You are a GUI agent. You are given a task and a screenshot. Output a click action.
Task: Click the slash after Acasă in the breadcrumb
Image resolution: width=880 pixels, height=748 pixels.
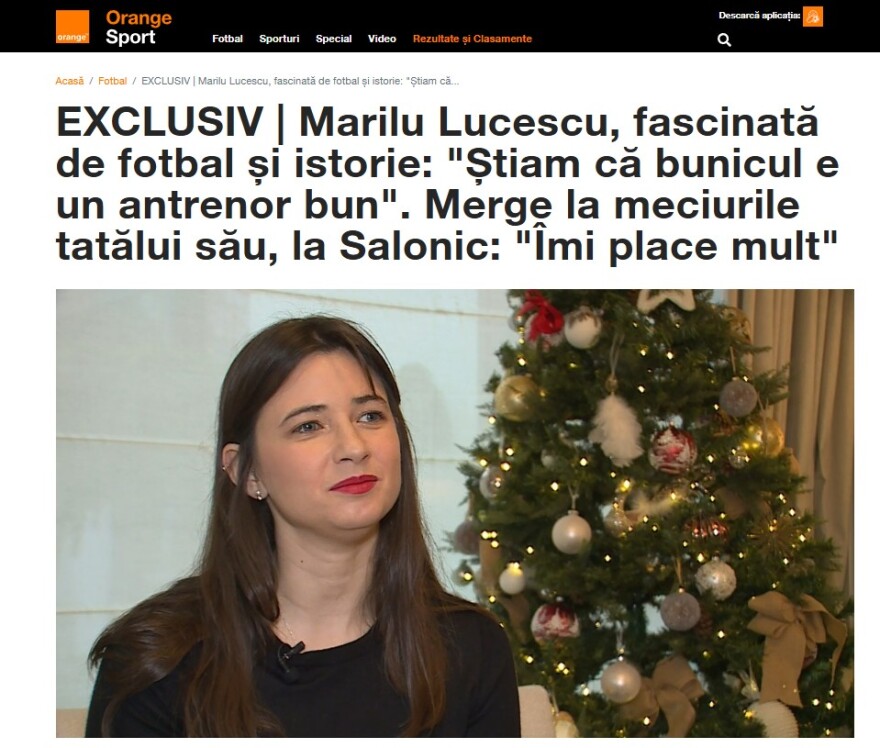pyautogui.click(x=91, y=81)
